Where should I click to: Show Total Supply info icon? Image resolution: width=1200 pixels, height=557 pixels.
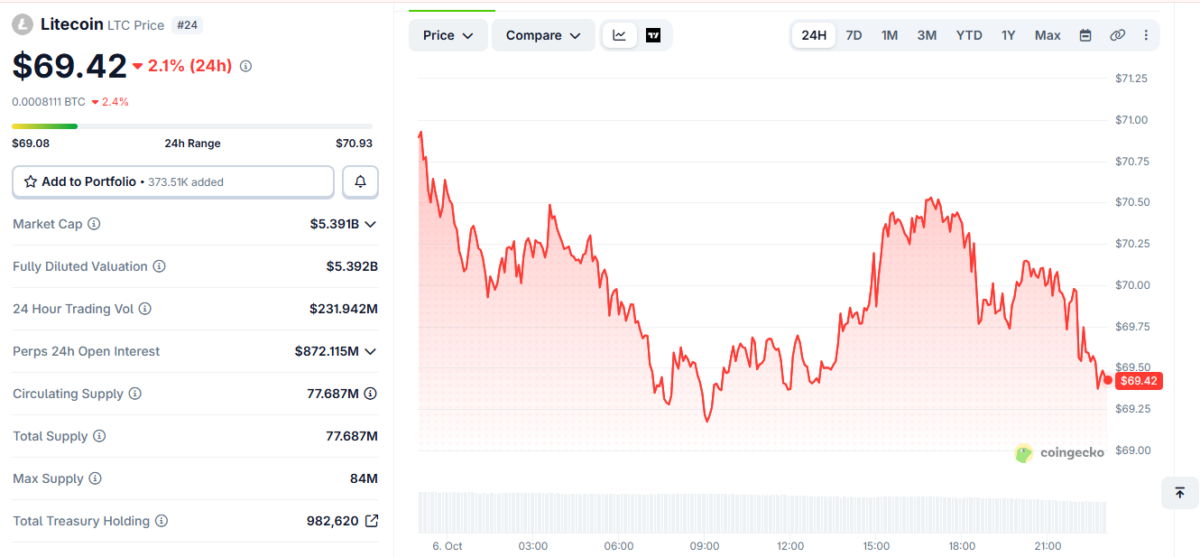(x=99, y=436)
